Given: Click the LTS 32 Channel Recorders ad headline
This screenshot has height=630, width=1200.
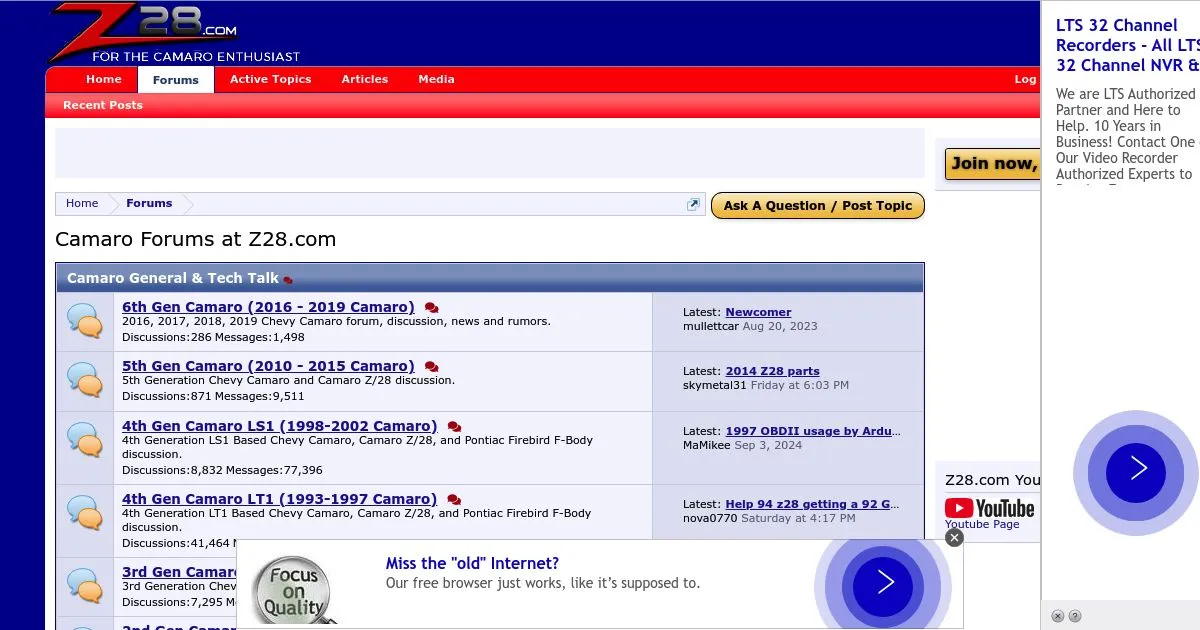Looking at the screenshot, I should pos(1127,45).
